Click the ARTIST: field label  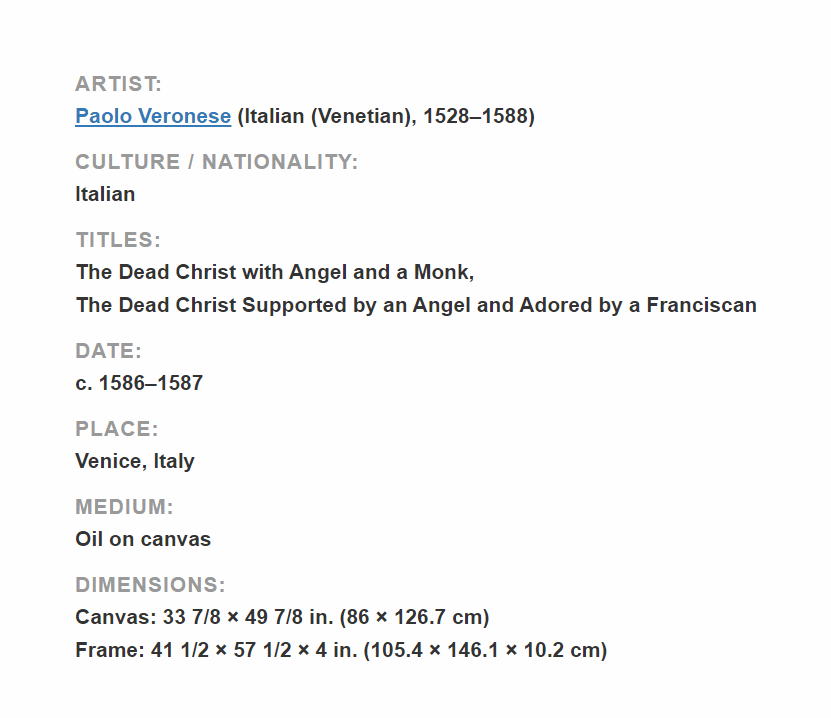pyautogui.click(x=118, y=84)
